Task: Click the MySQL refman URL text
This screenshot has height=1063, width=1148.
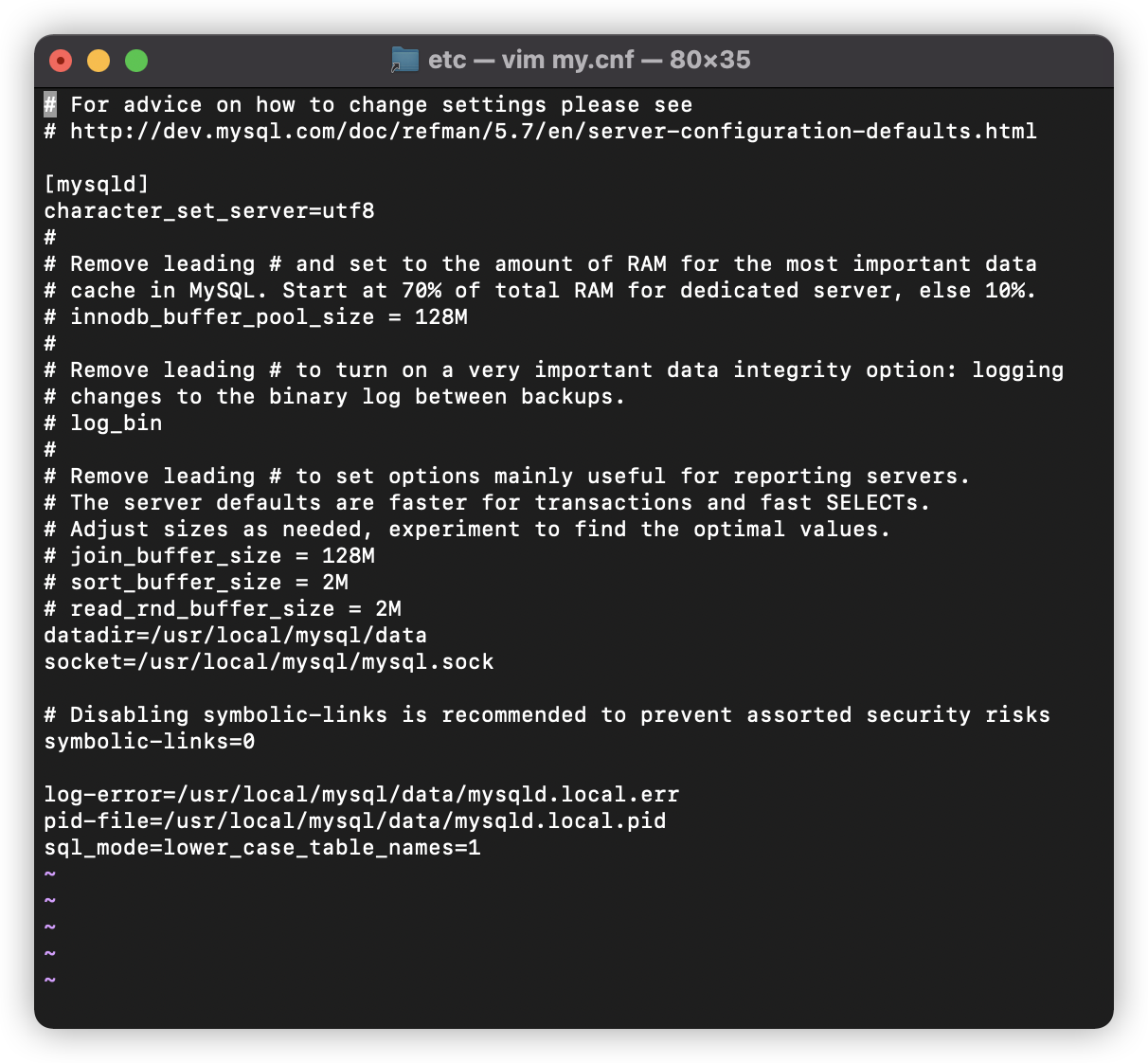Action: click(553, 131)
